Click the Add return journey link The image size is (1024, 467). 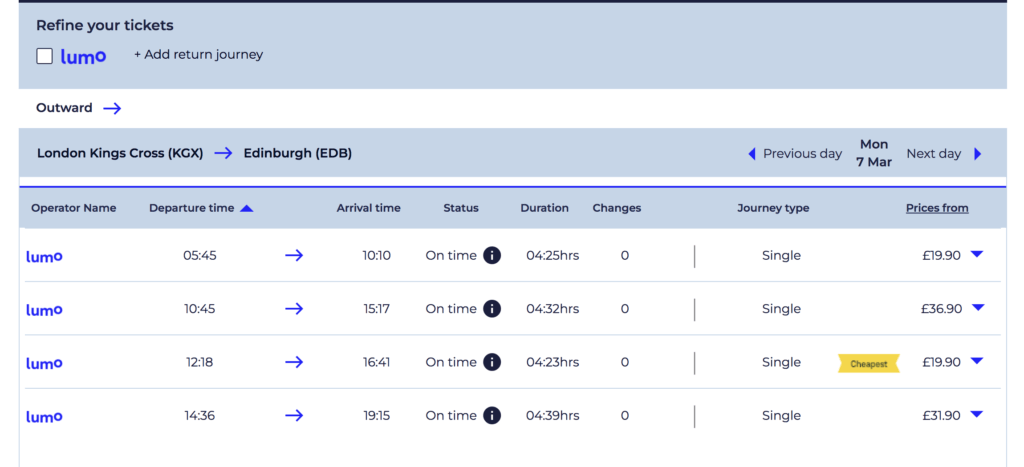coord(198,55)
